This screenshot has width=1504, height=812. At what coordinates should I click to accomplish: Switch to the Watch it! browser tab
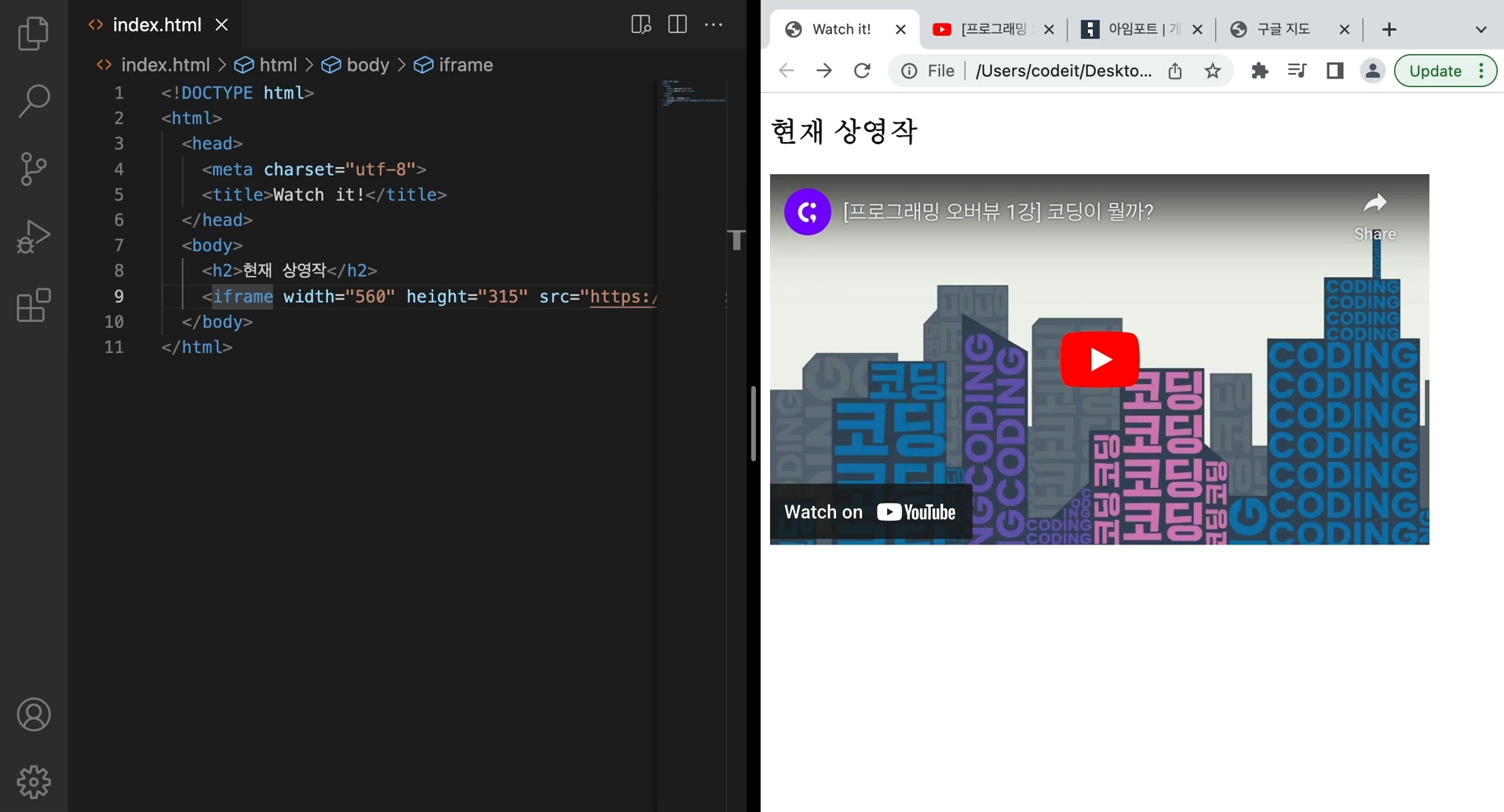click(841, 29)
